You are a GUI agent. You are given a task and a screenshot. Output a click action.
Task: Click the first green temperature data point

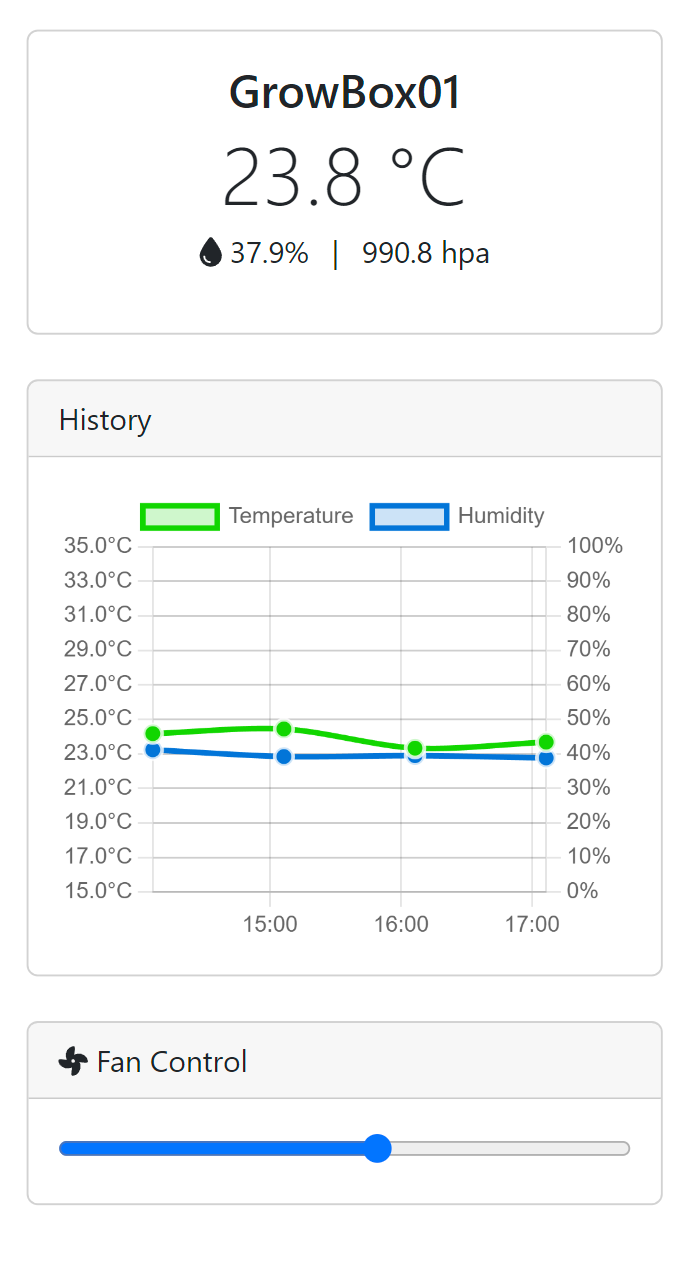153,734
